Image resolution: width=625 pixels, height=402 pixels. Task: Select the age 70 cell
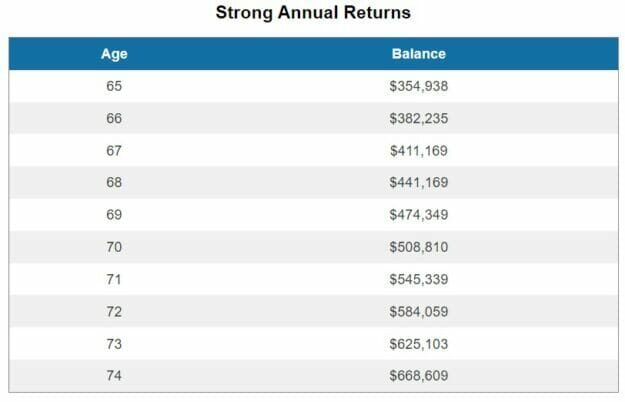pos(114,247)
